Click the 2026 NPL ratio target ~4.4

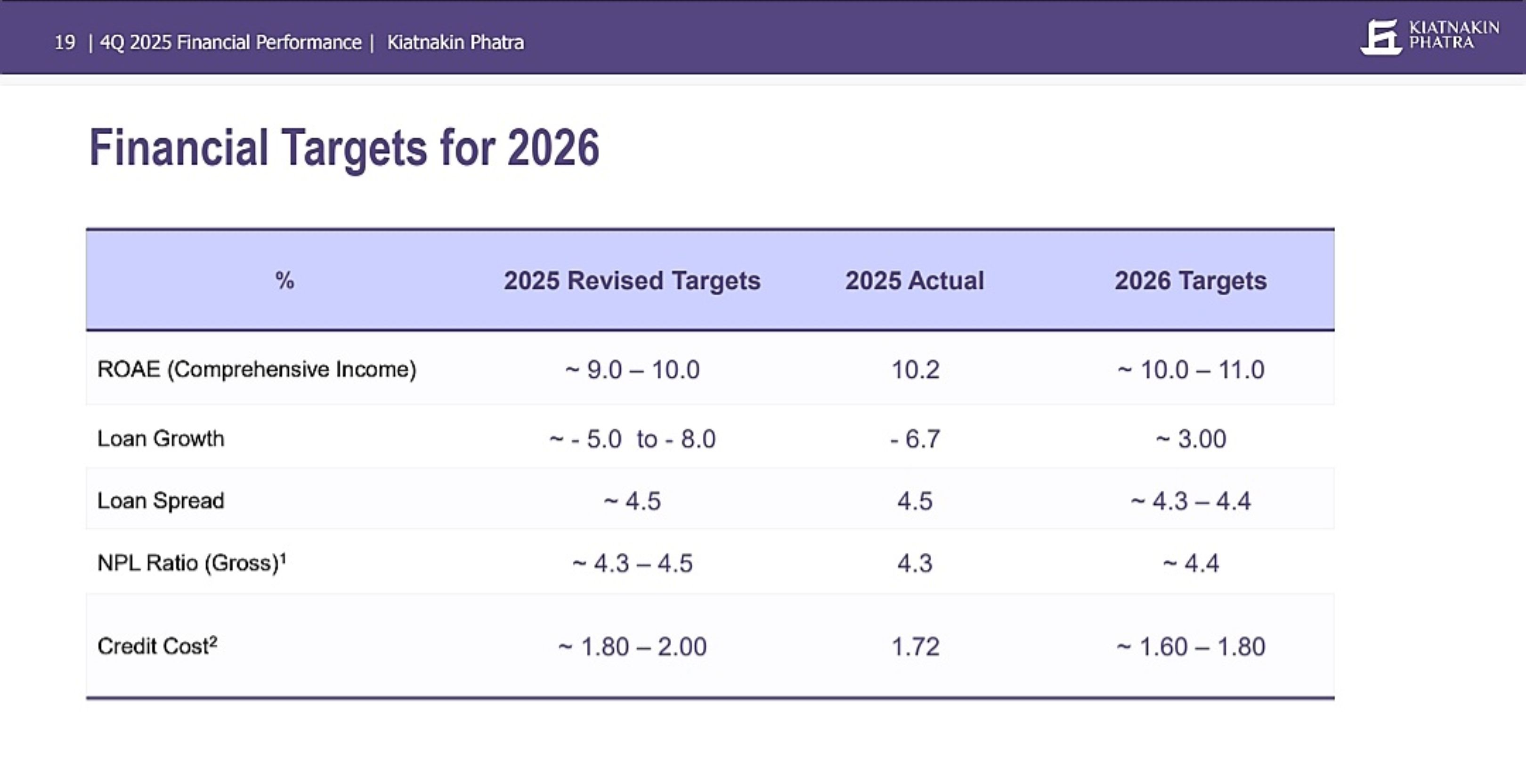[1191, 563]
